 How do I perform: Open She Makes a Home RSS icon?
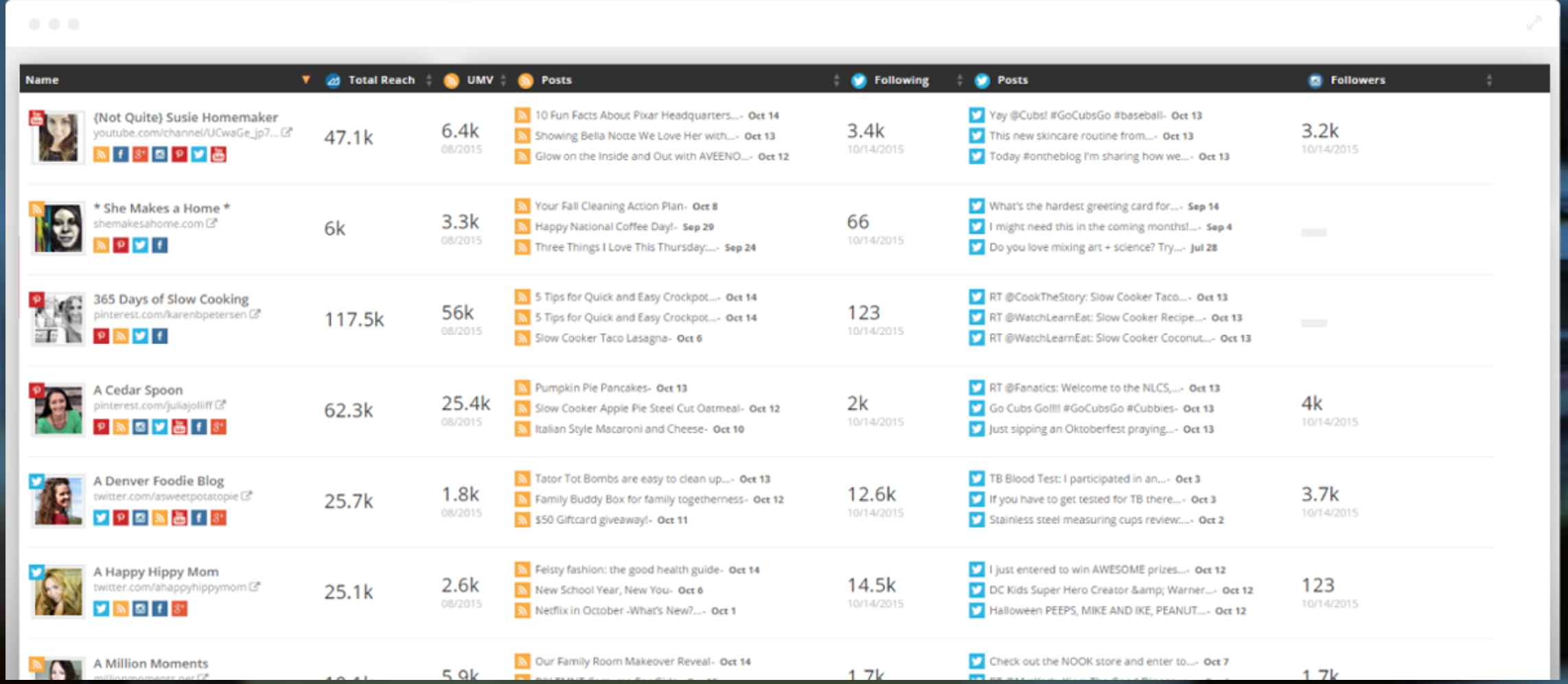101,245
